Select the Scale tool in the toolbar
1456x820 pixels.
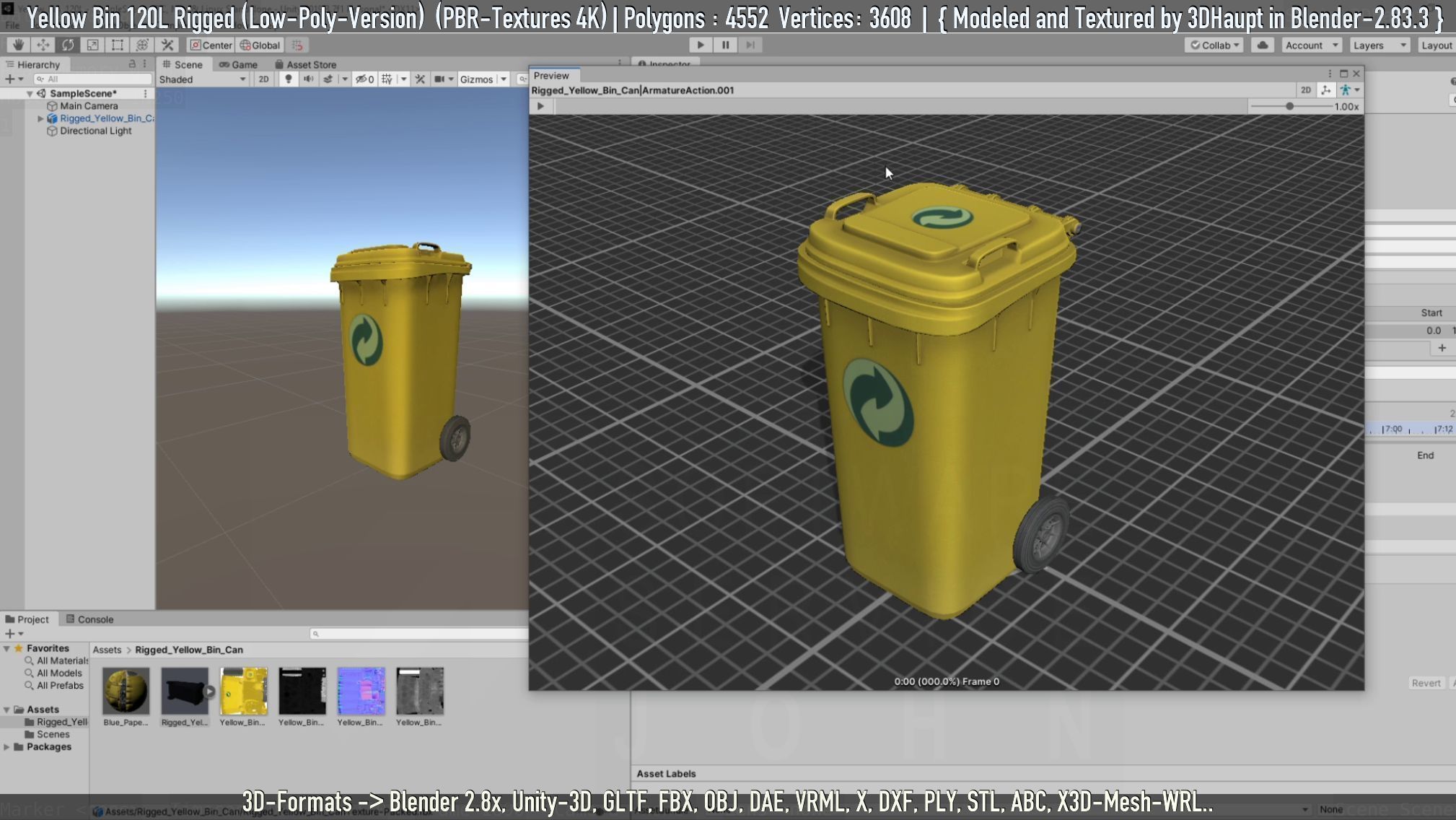pos(92,45)
